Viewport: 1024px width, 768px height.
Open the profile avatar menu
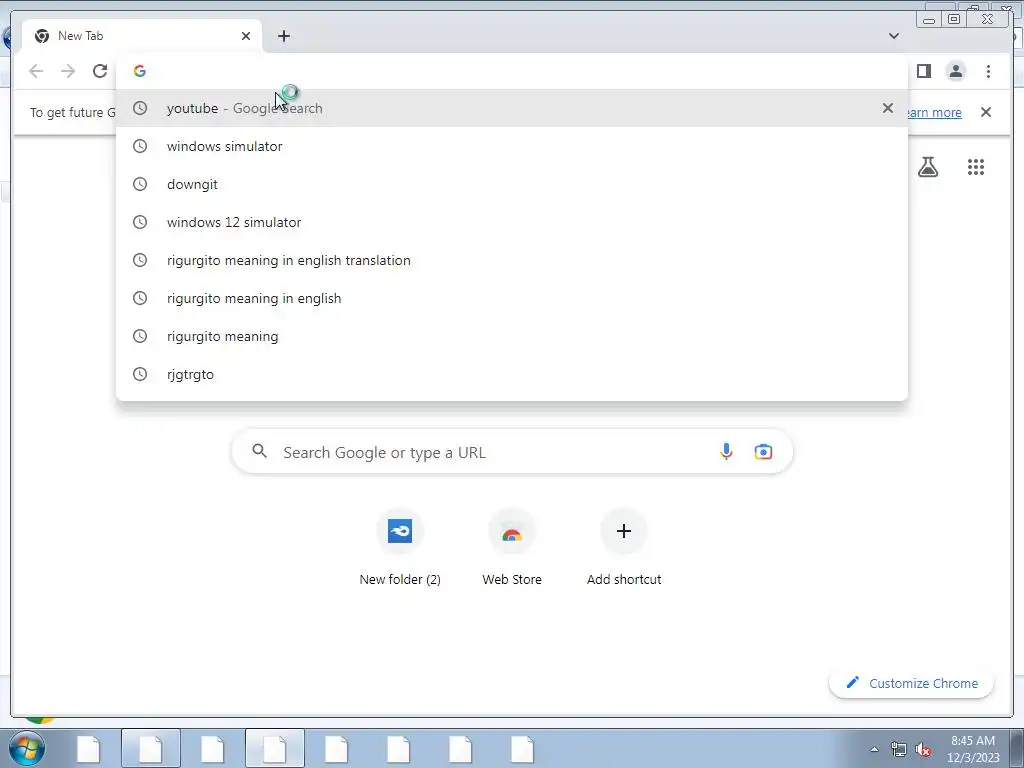click(955, 71)
